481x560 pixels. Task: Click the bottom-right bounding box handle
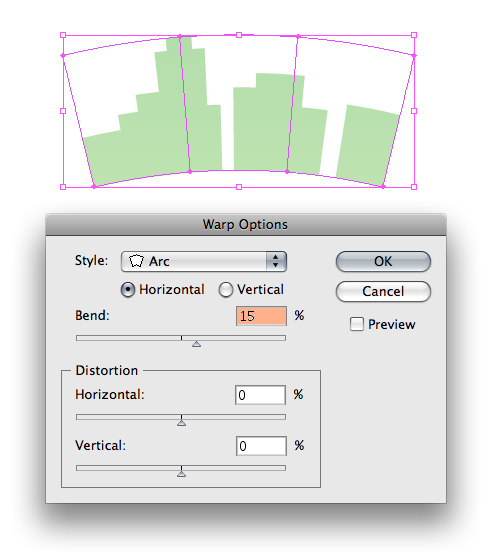414,187
